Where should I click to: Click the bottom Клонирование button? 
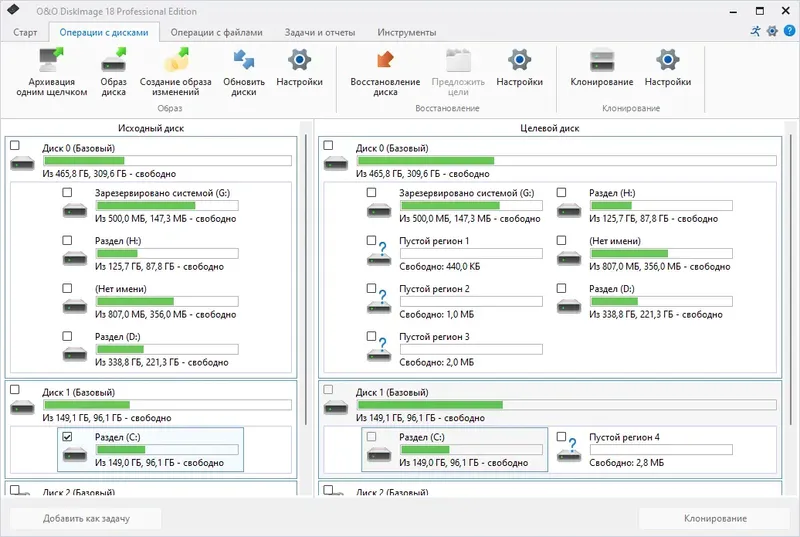point(715,518)
